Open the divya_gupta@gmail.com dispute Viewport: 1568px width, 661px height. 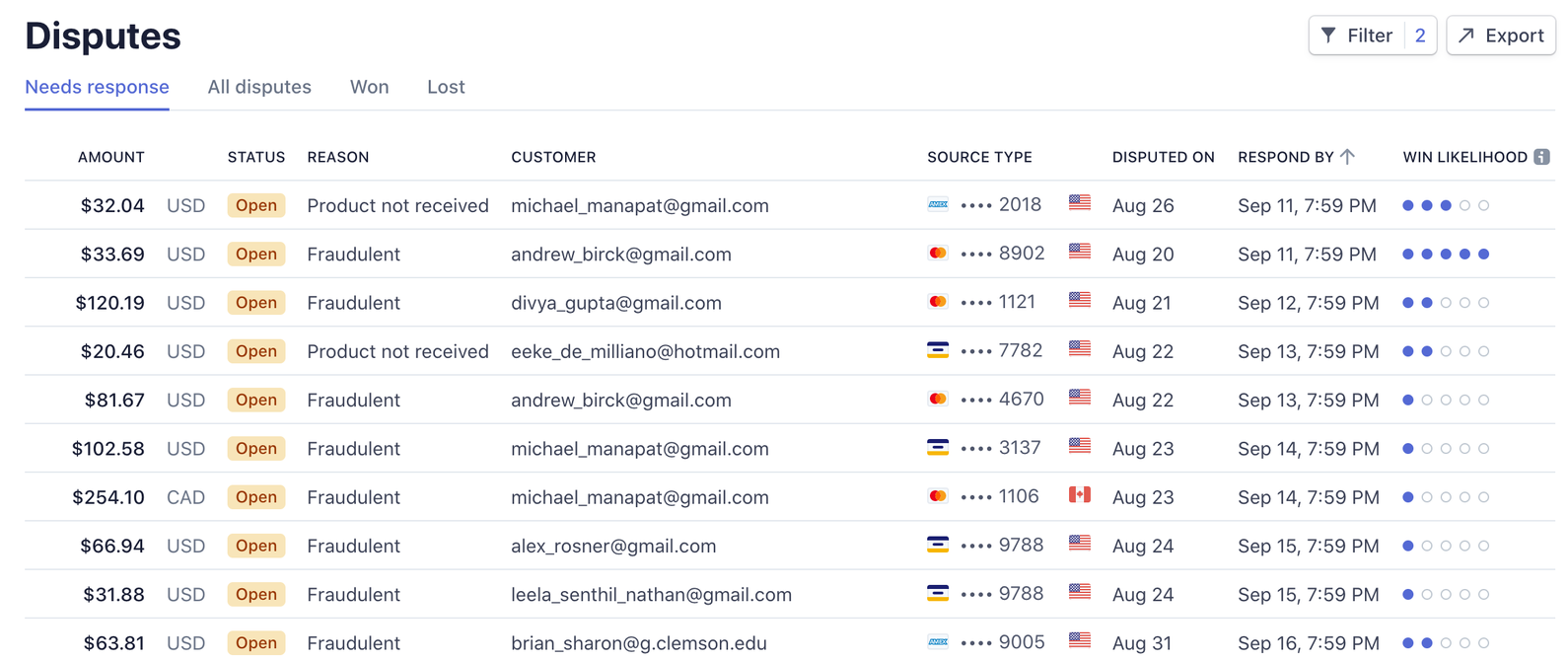[616, 303]
